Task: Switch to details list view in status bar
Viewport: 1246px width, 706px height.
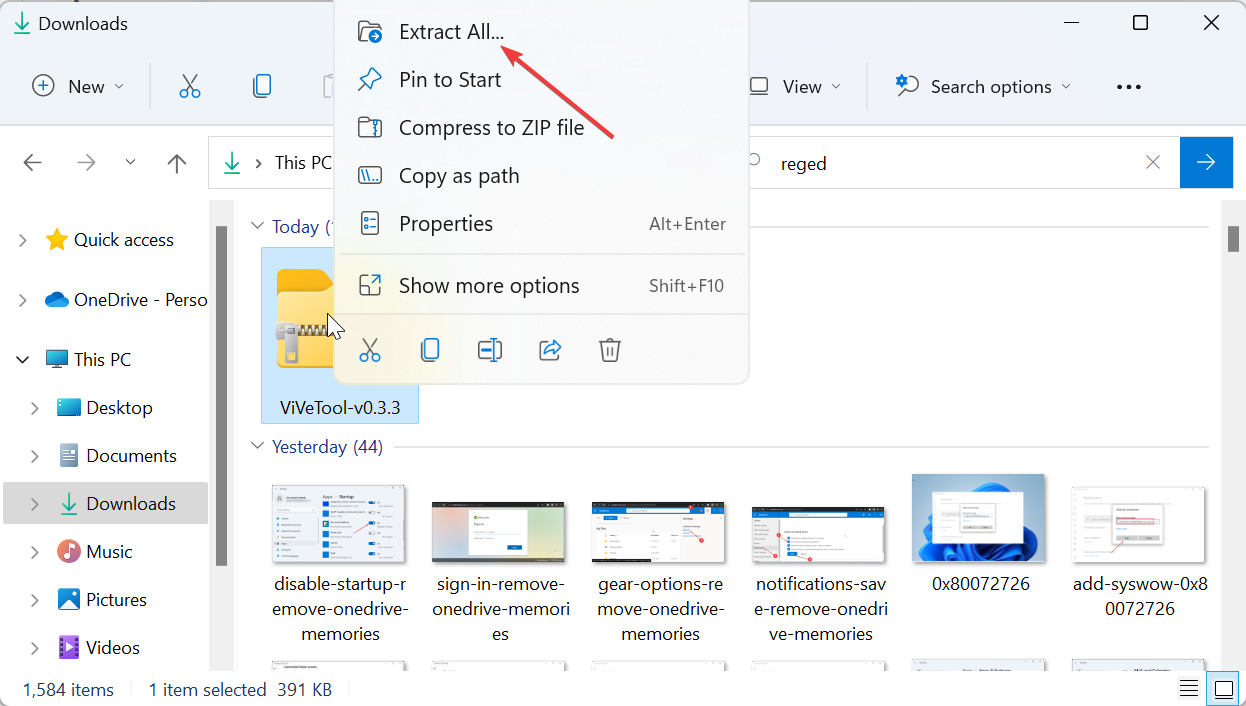Action: click(1189, 689)
